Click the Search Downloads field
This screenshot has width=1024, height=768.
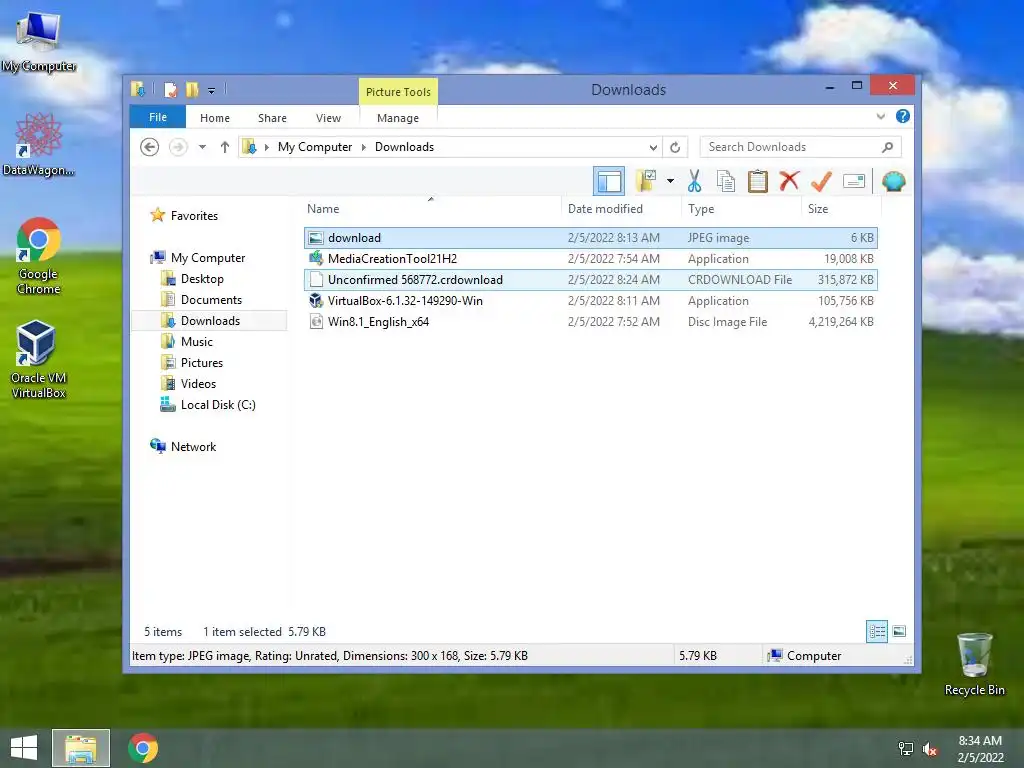801,147
